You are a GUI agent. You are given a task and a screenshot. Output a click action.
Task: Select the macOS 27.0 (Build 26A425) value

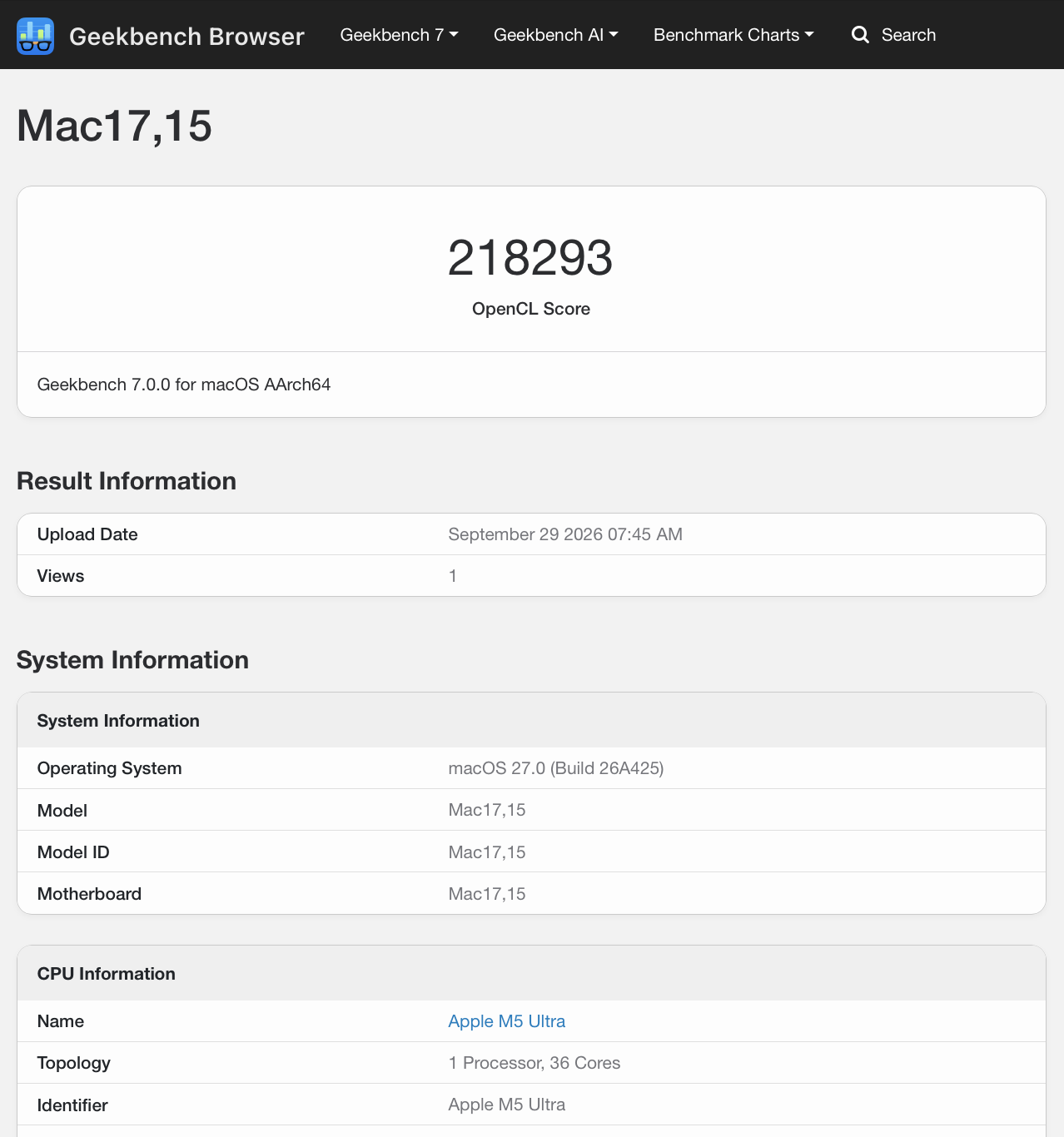pyautogui.click(x=556, y=768)
